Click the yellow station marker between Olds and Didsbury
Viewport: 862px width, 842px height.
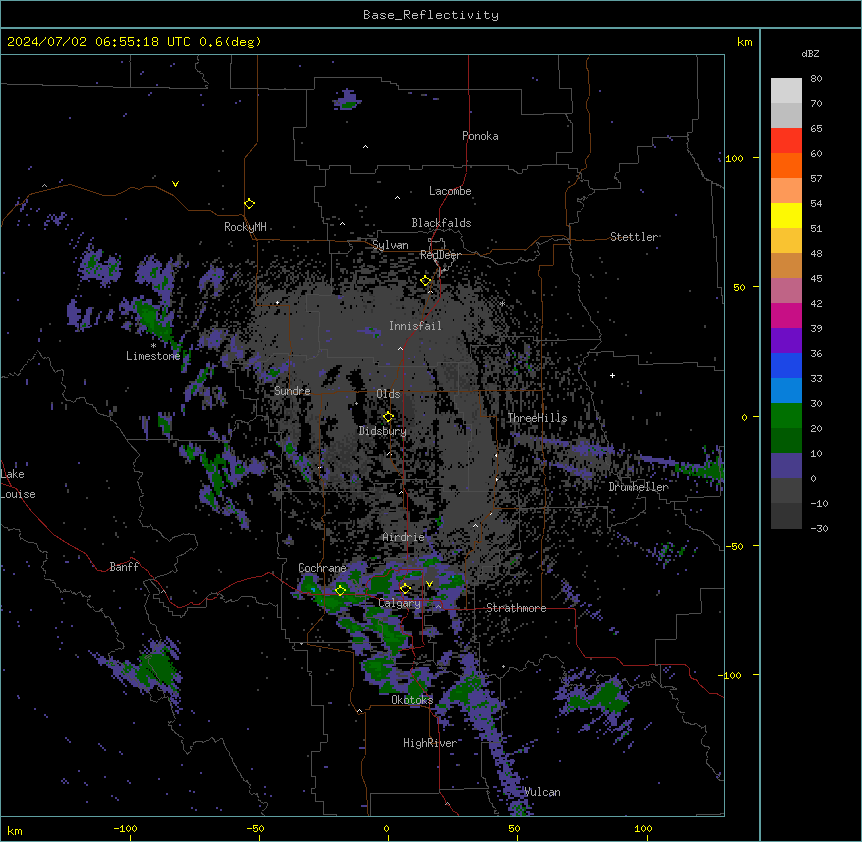point(388,417)
